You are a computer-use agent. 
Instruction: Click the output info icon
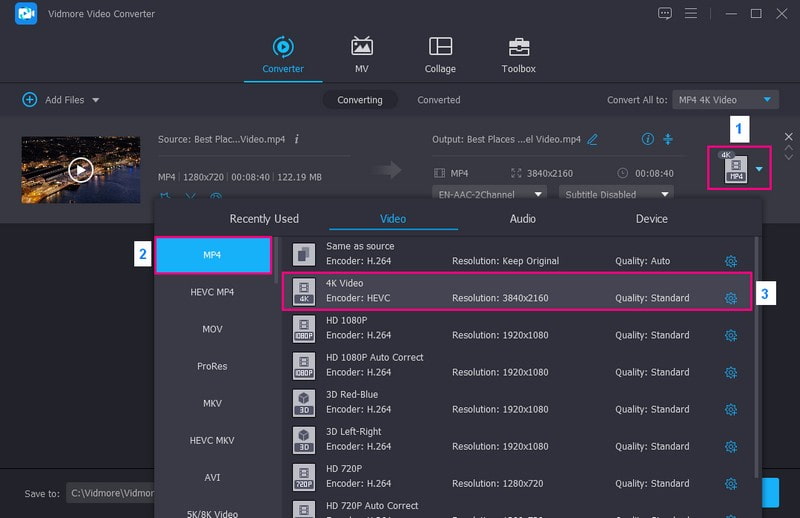click(648, 139)
